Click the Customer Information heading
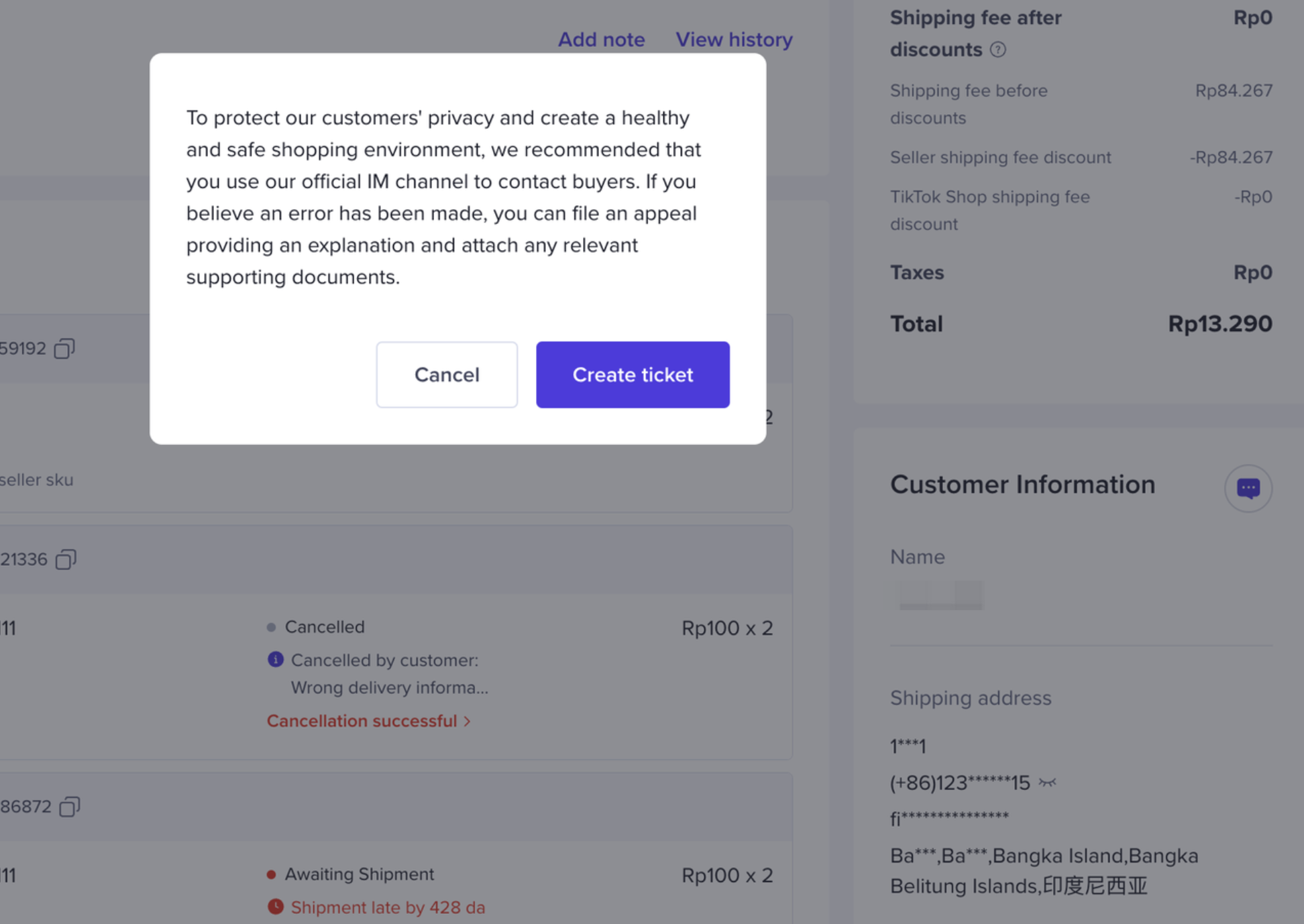1304x924 pixels. (1022, 485)
